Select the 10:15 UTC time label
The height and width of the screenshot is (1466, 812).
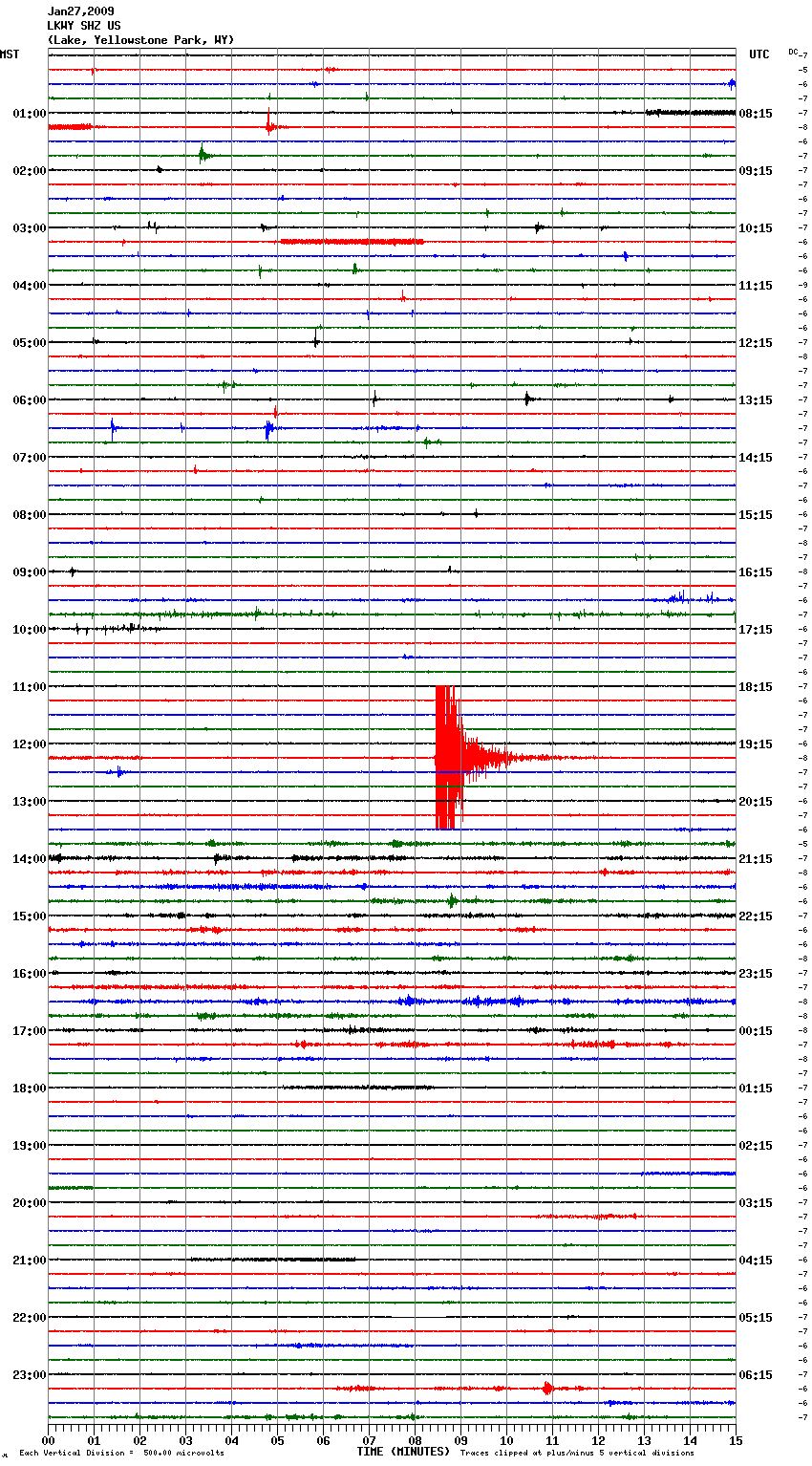[x=756, y=228]
